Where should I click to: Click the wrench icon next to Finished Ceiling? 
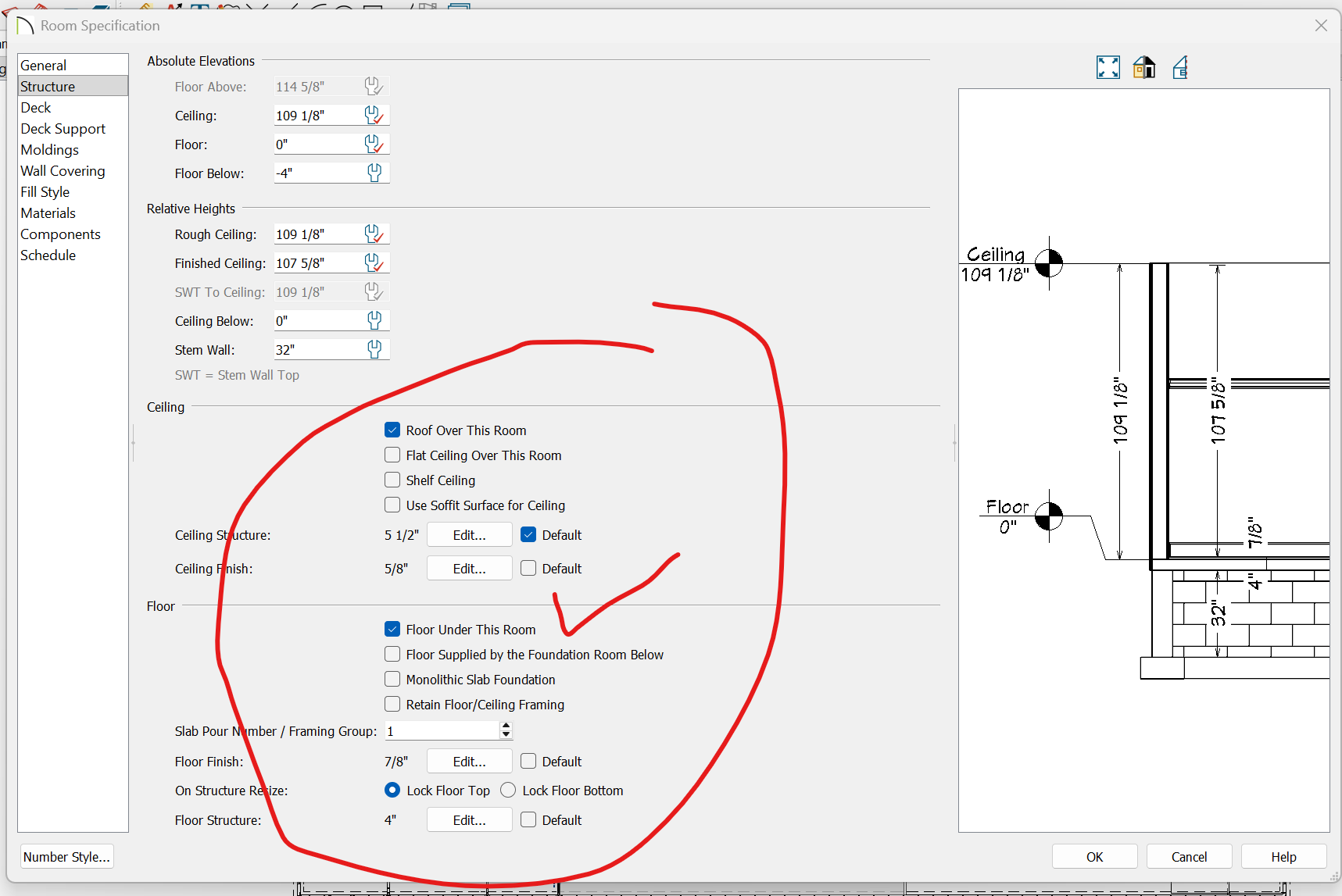click(x=374, y=263)
